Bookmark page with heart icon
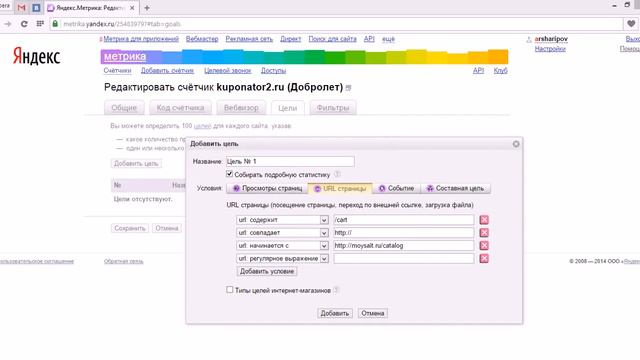The width and height of the screenshot is (640, 360). [x=631, y=24]
